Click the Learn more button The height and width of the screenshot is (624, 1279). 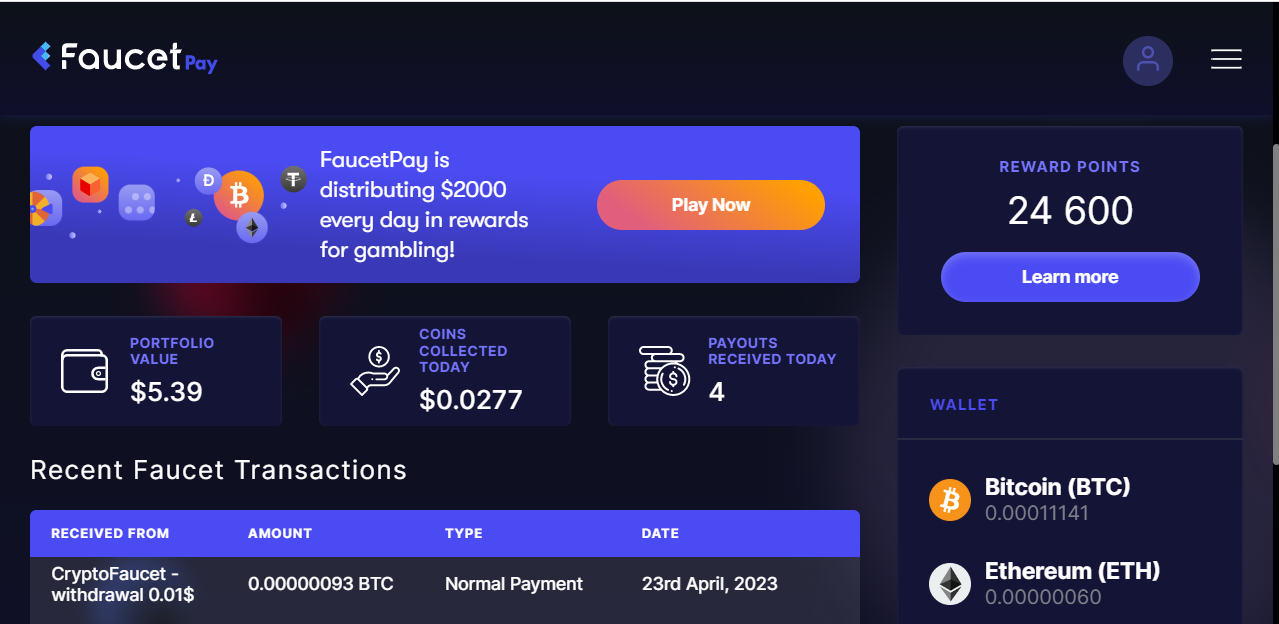click(1070, 277)
